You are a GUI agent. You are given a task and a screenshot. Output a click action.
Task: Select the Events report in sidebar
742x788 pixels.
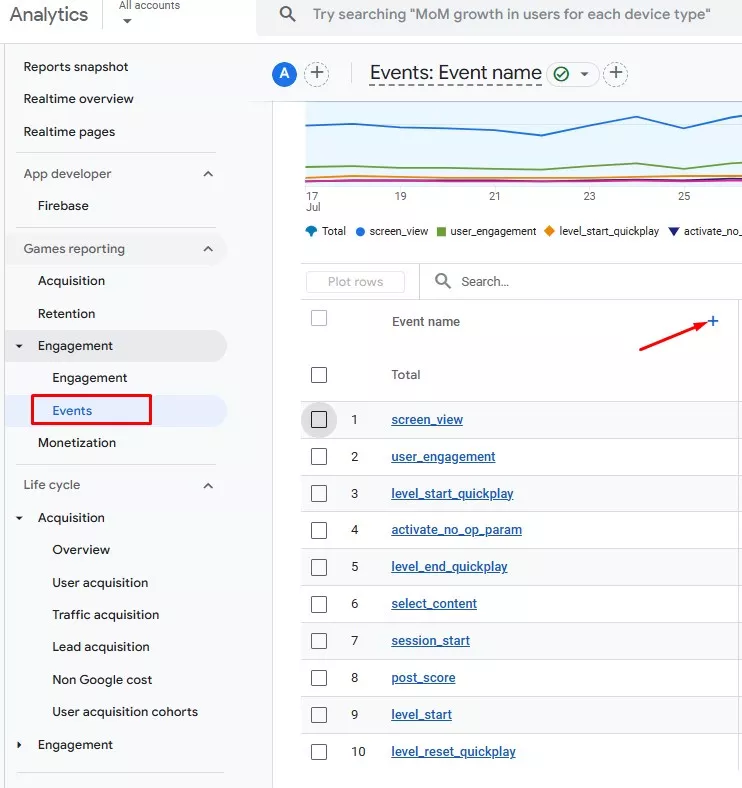coord(72,411)
